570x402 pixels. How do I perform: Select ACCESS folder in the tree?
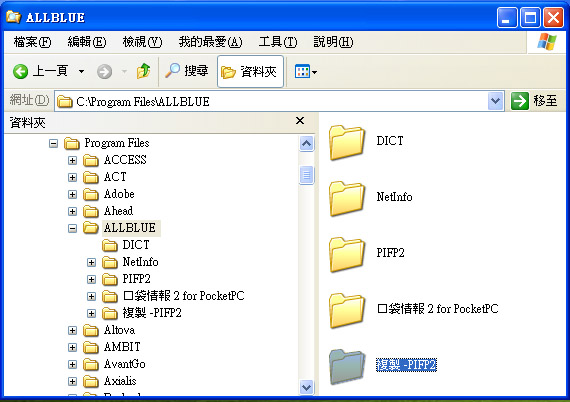pyautogui.click(x=125, y=160)
